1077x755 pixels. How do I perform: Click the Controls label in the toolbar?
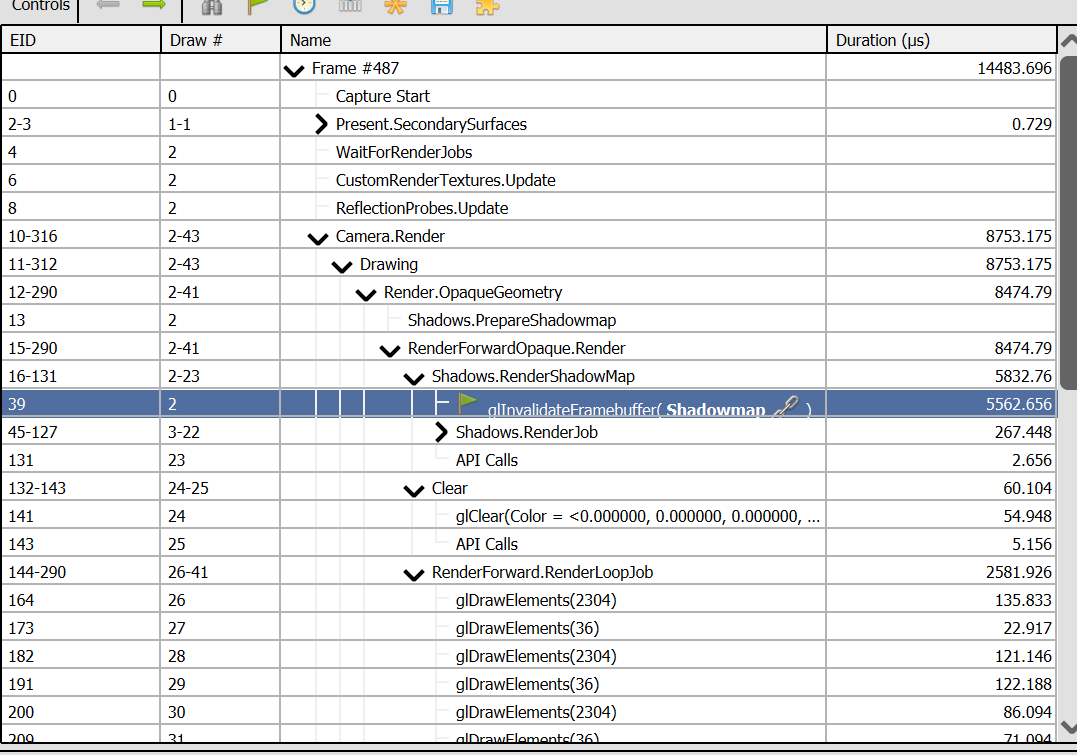tap(41, 5)
